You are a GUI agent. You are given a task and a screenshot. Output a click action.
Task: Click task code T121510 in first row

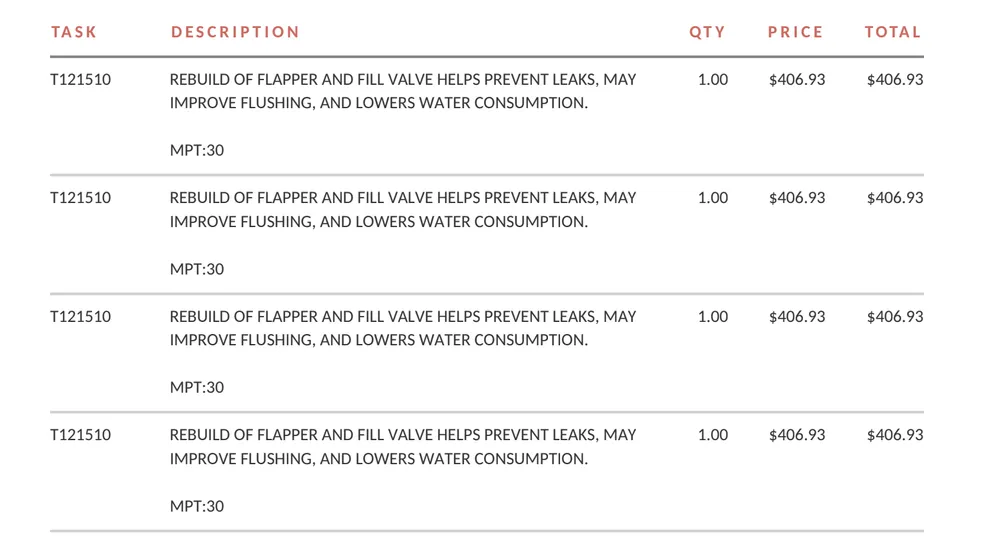[81, 80]
